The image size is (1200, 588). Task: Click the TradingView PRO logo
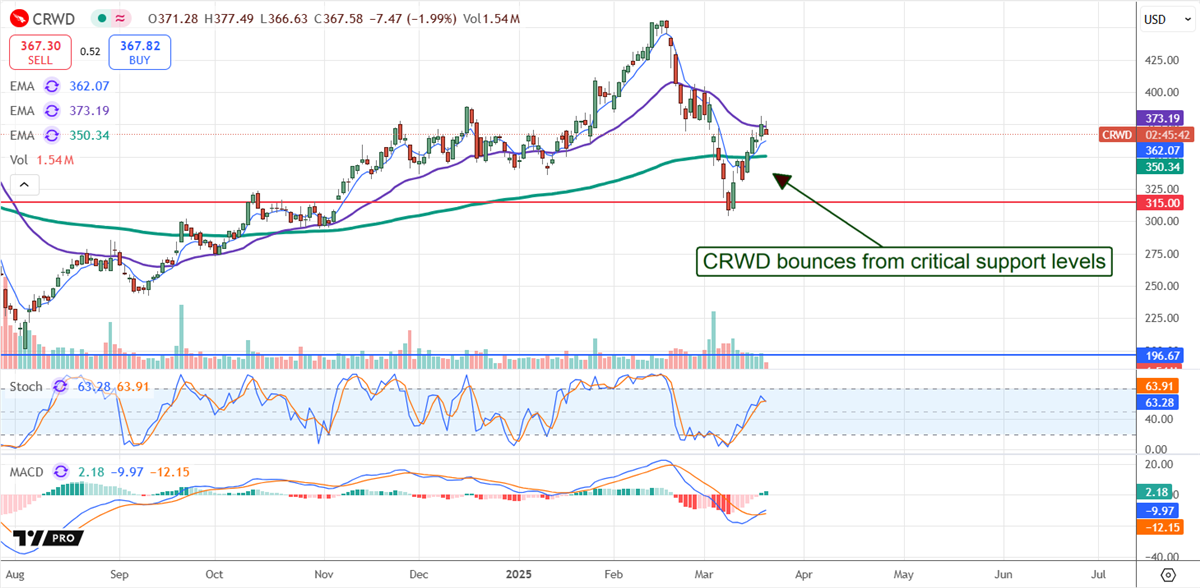point(50,537)
